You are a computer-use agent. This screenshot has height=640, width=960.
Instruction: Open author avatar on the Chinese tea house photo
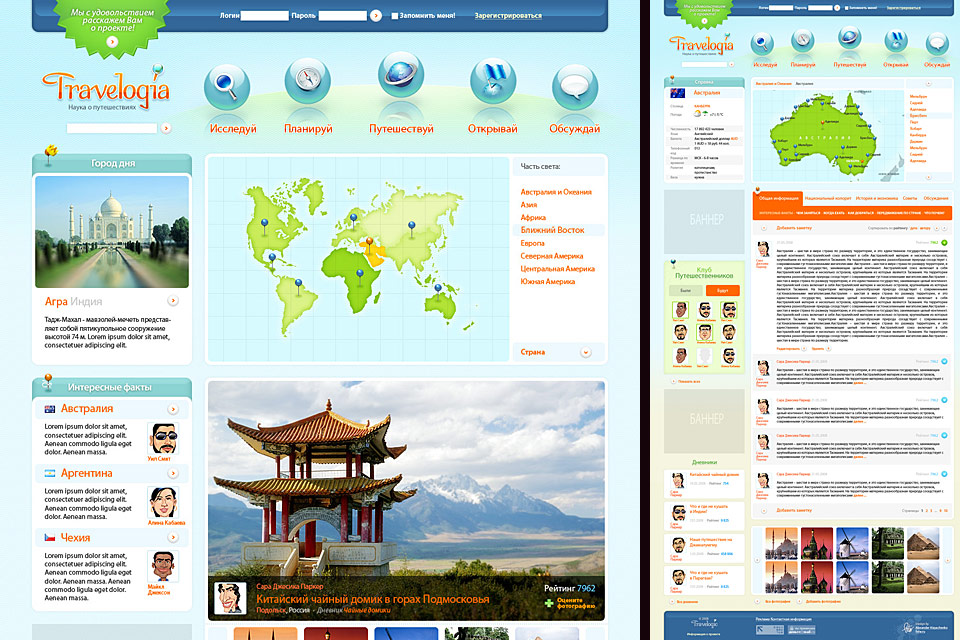(x=230, y=598)
